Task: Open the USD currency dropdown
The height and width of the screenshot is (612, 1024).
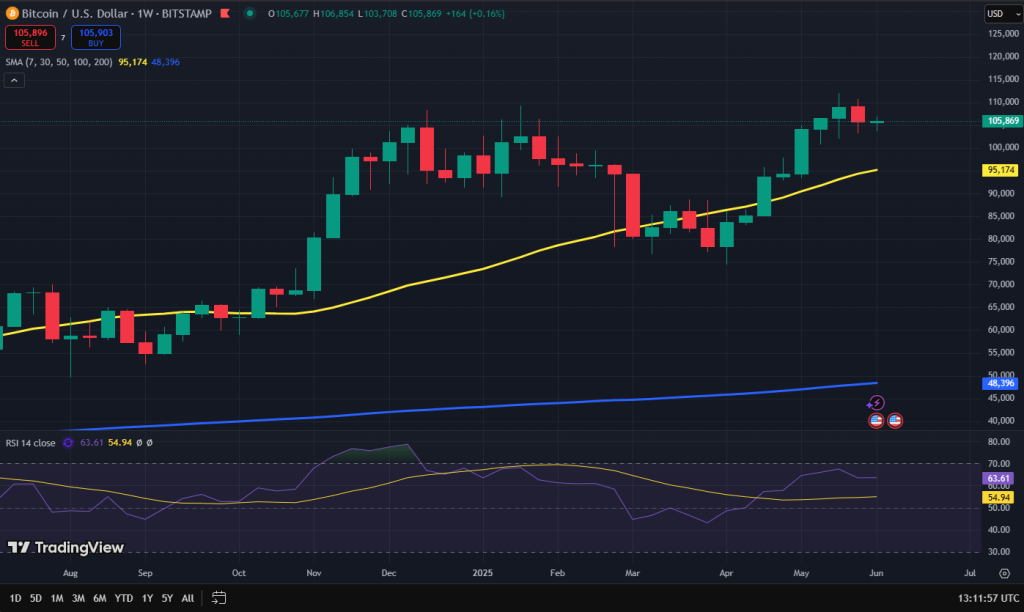Action: [x=1002, y=13]
